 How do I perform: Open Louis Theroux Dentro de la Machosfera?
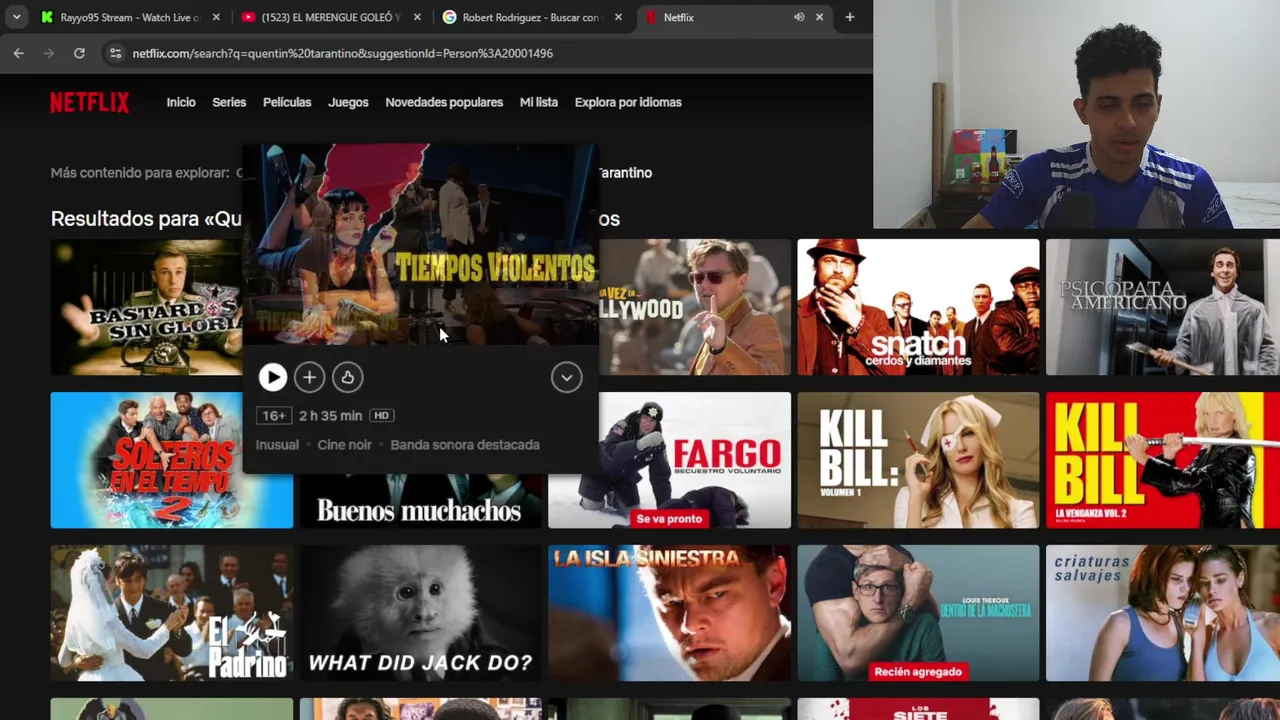918,613
